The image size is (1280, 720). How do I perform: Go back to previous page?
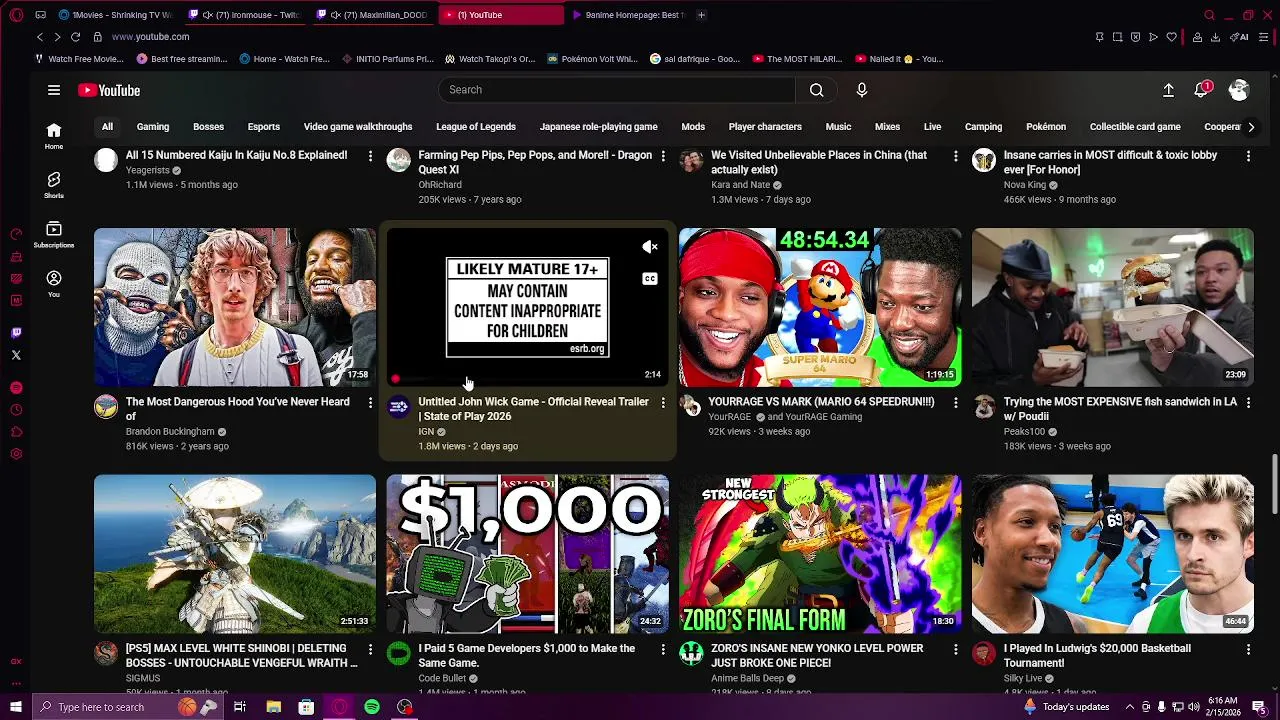40,37
